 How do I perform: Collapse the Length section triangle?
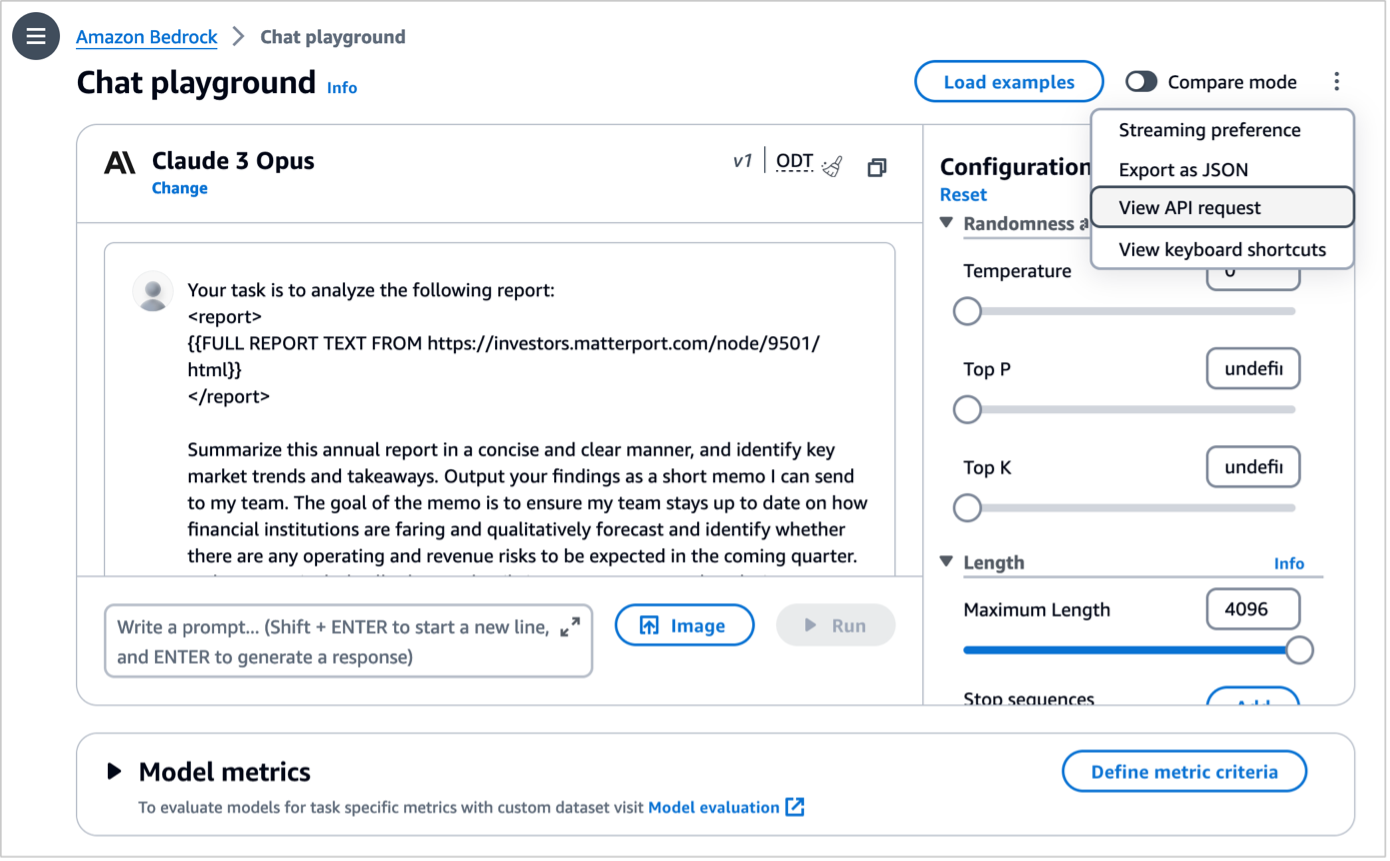pyautogui.click(x=947, y=562)
